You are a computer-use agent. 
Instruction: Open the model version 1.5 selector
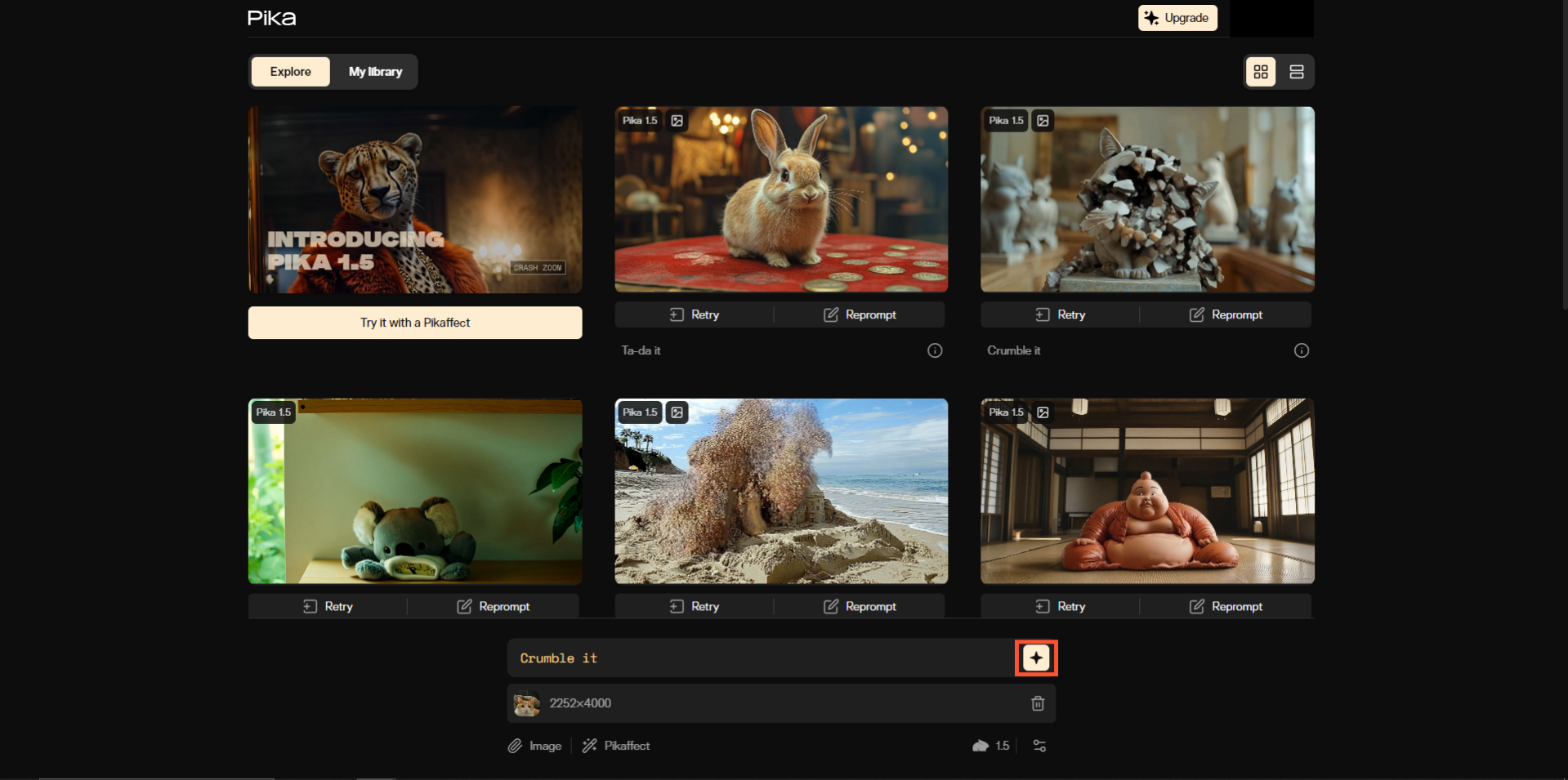(991, 746)
